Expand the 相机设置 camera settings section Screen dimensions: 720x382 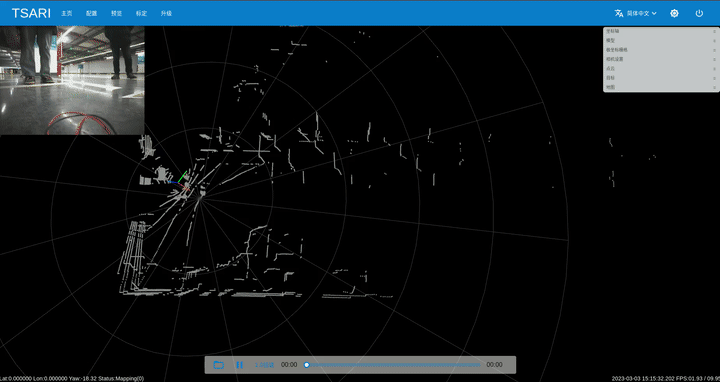coord(661,59)
